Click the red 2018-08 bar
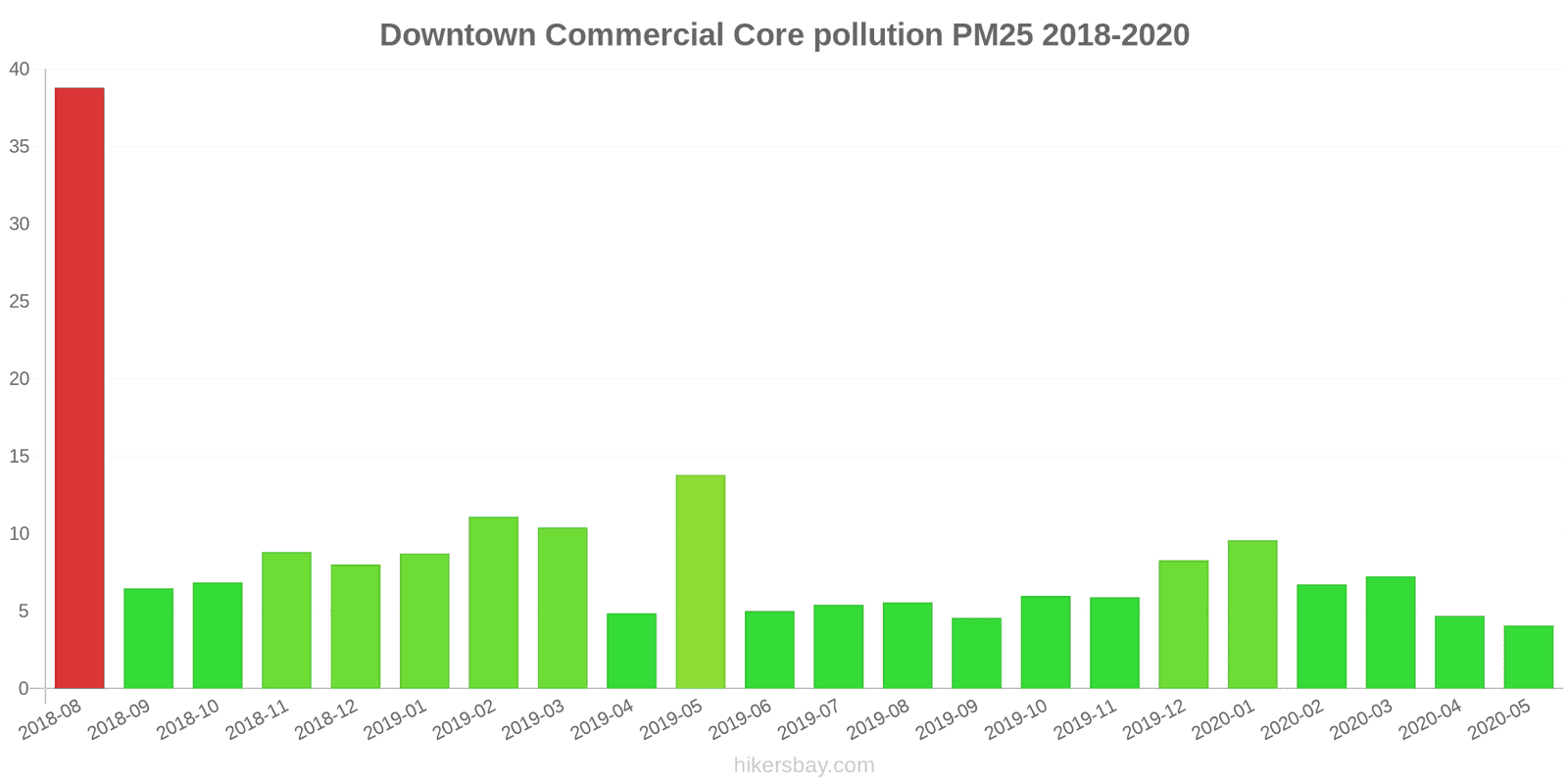The image size is (1568, 784). (79, 388)
